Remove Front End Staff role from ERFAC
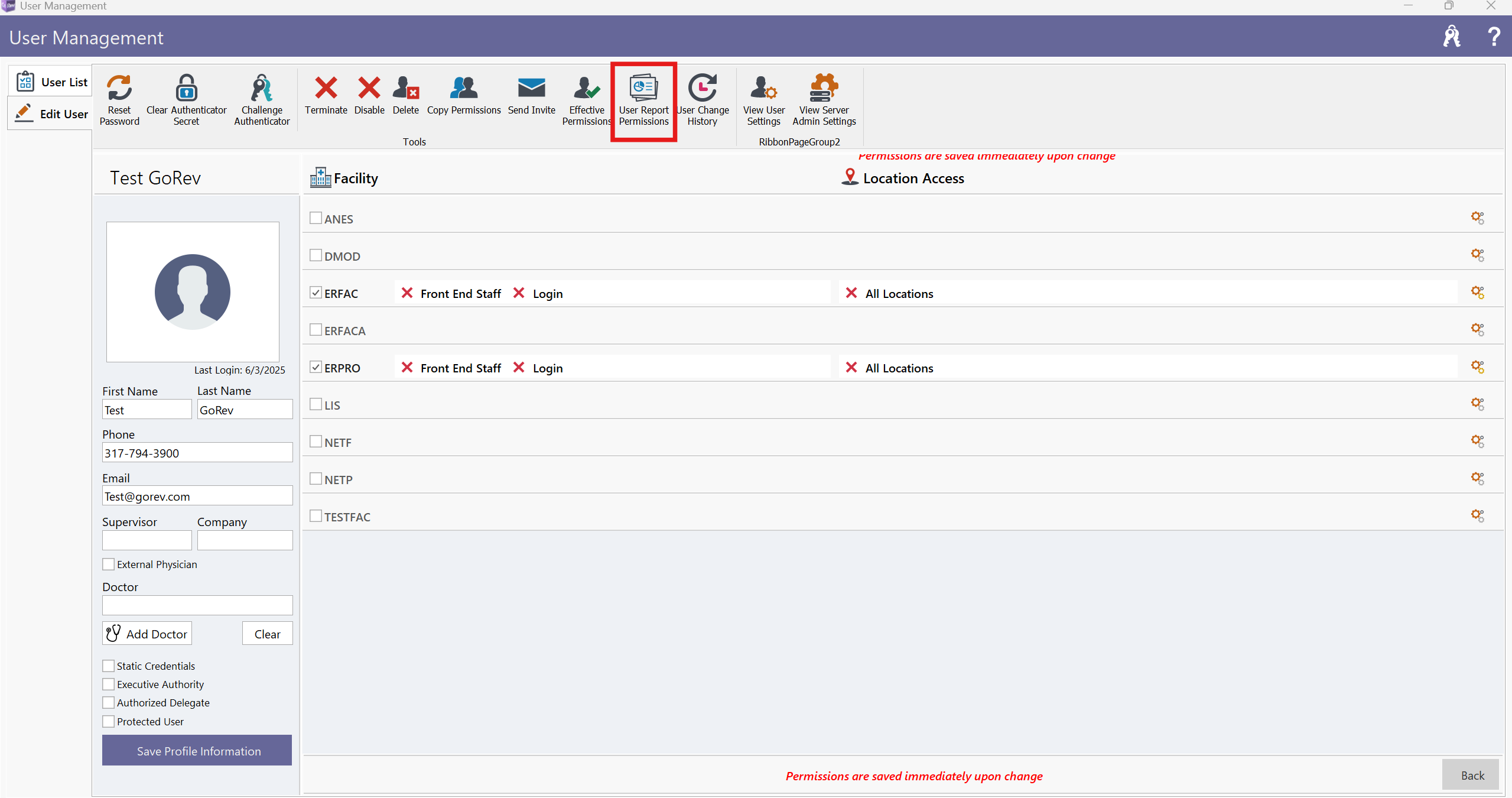The height and width of the screenshot is (798, 1512). 407,293
